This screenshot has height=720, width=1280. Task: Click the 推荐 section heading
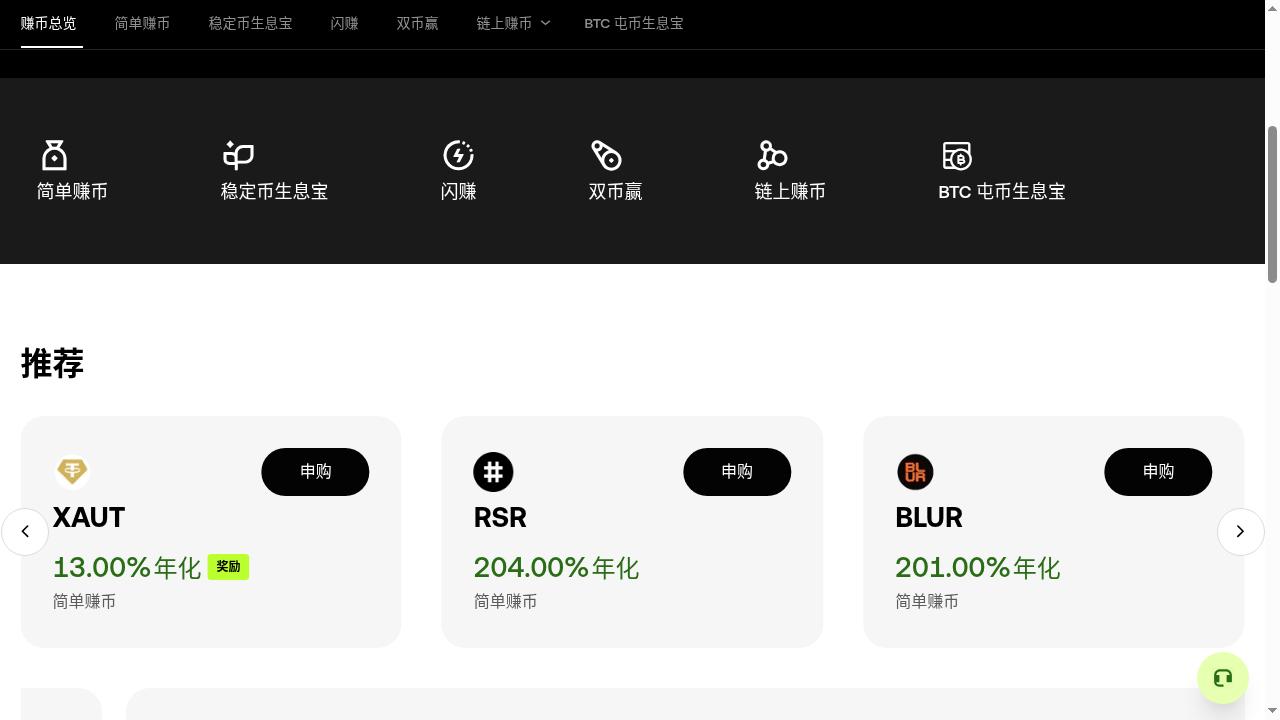[x=52, y=363]
